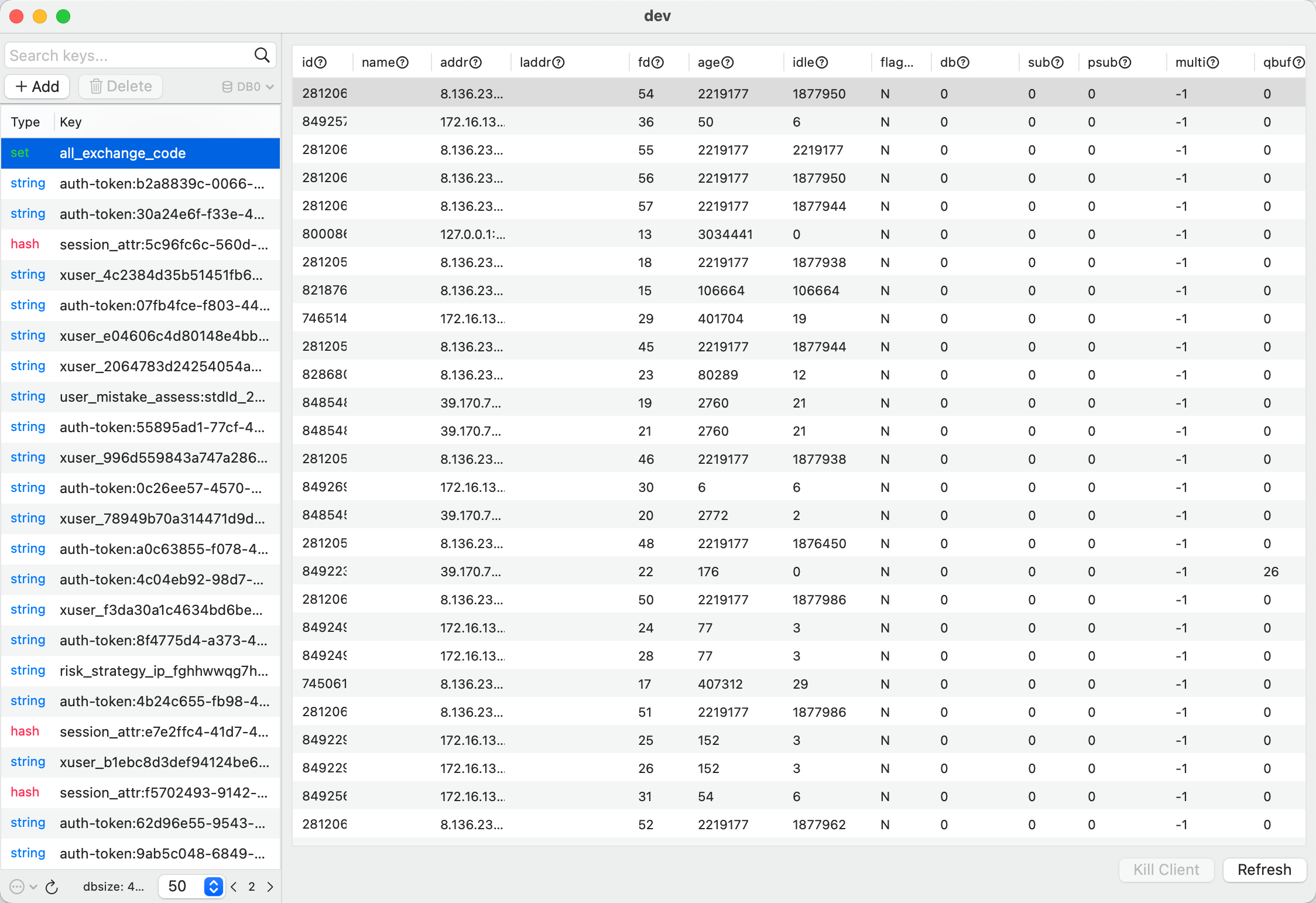Select the risk_strategy_ip key row
The width and height of the screenshot is (1316, 903).
pyautogui.click(x=140, y=671)
